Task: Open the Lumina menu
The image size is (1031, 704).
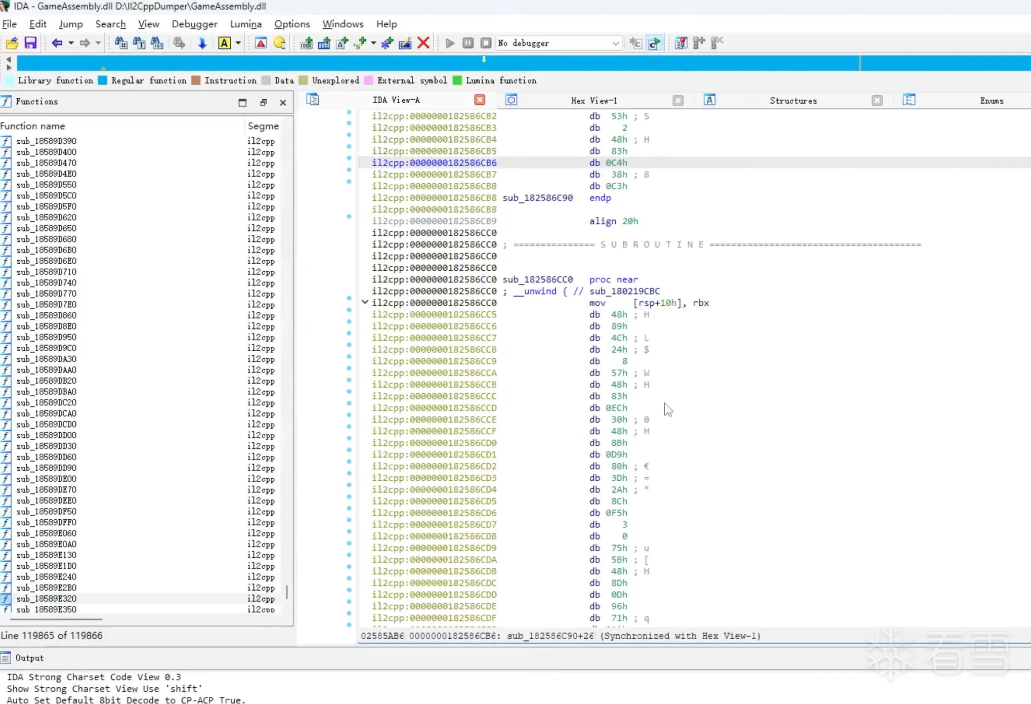Action: pos(246,24)
